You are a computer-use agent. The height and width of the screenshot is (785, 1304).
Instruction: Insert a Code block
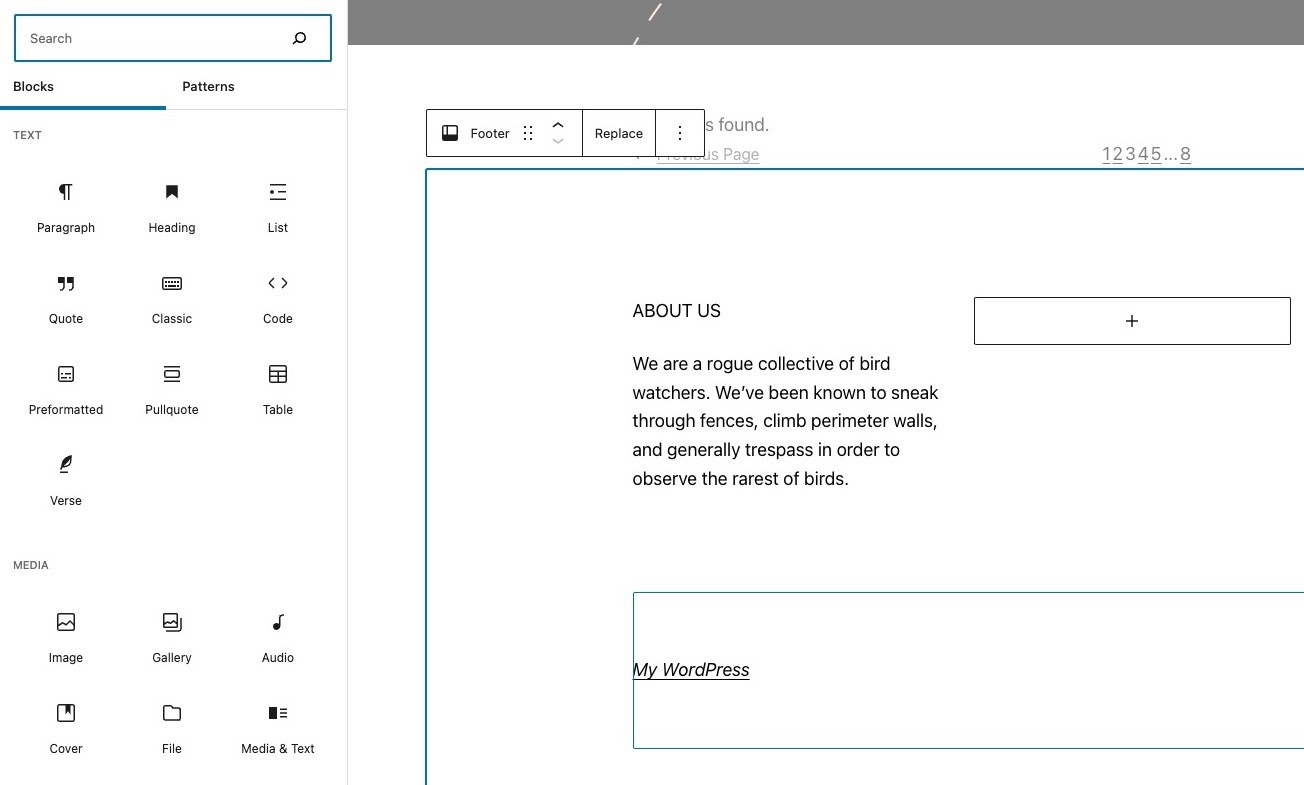click(278, 299)
